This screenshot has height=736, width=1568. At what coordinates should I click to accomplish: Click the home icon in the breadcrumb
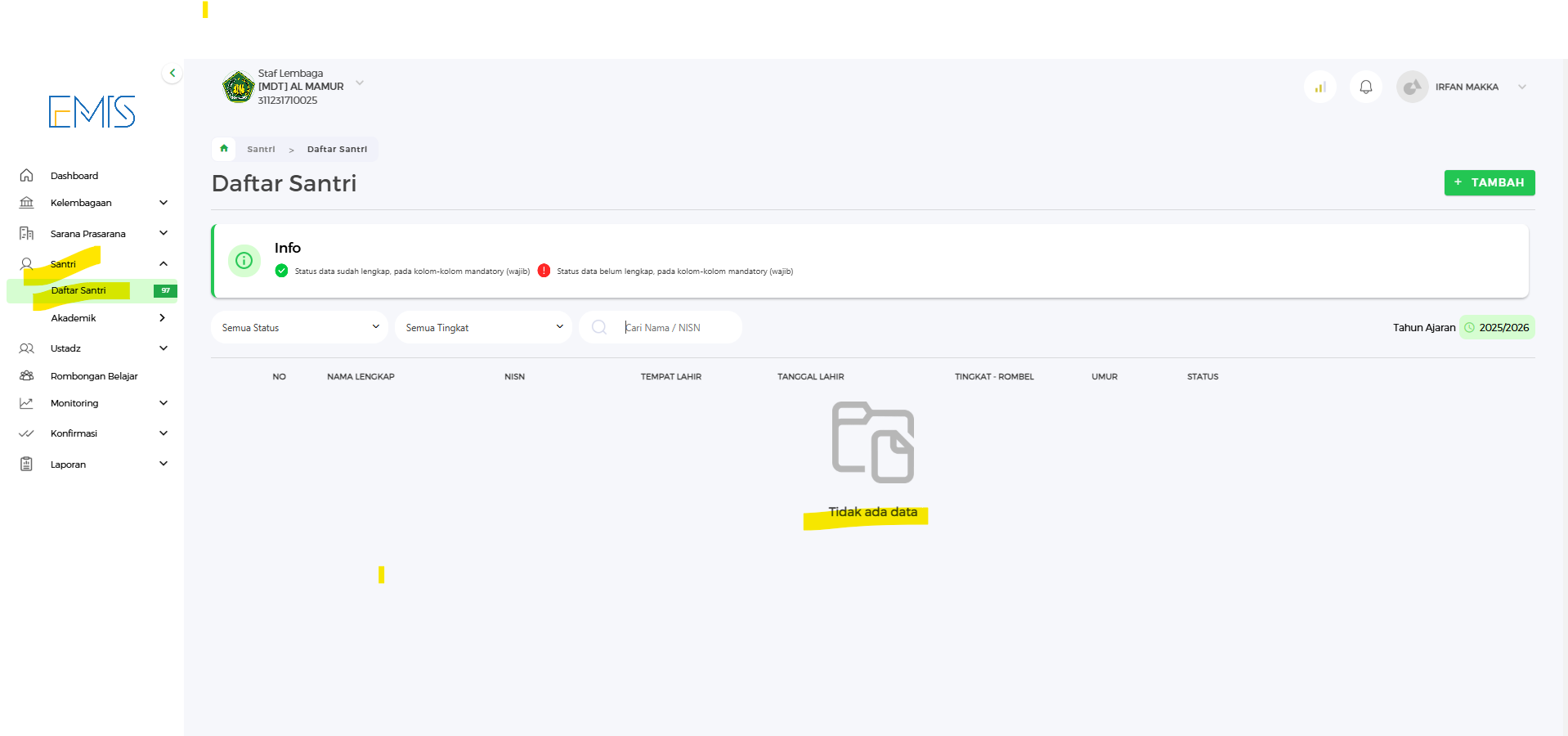pyautogui.click(x=224, y=149)
